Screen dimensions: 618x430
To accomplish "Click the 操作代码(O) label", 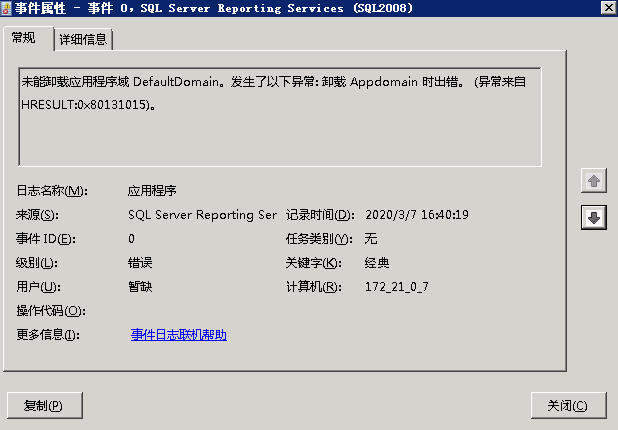I will 51,311.
